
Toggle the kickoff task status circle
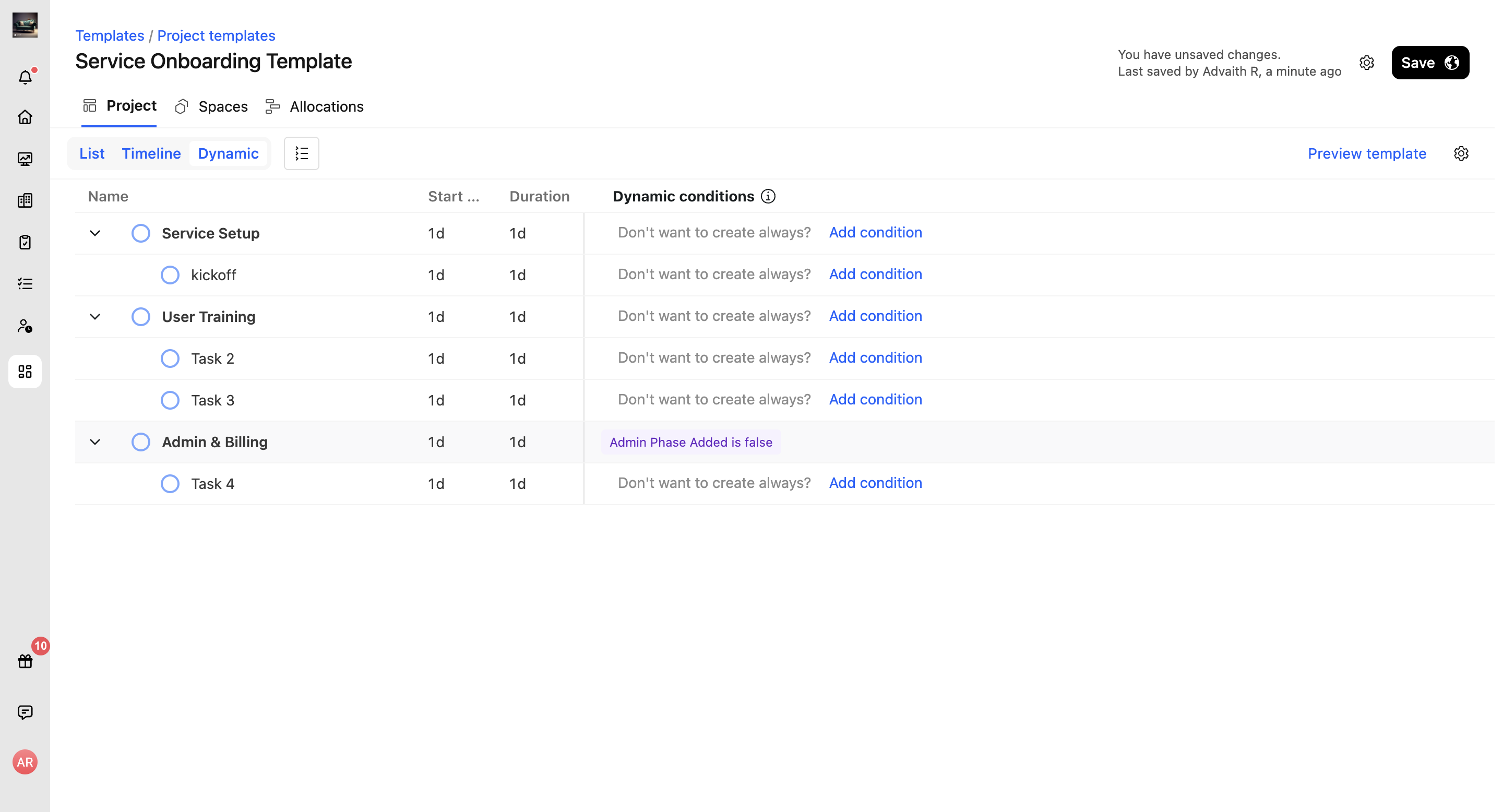(170, 274)
